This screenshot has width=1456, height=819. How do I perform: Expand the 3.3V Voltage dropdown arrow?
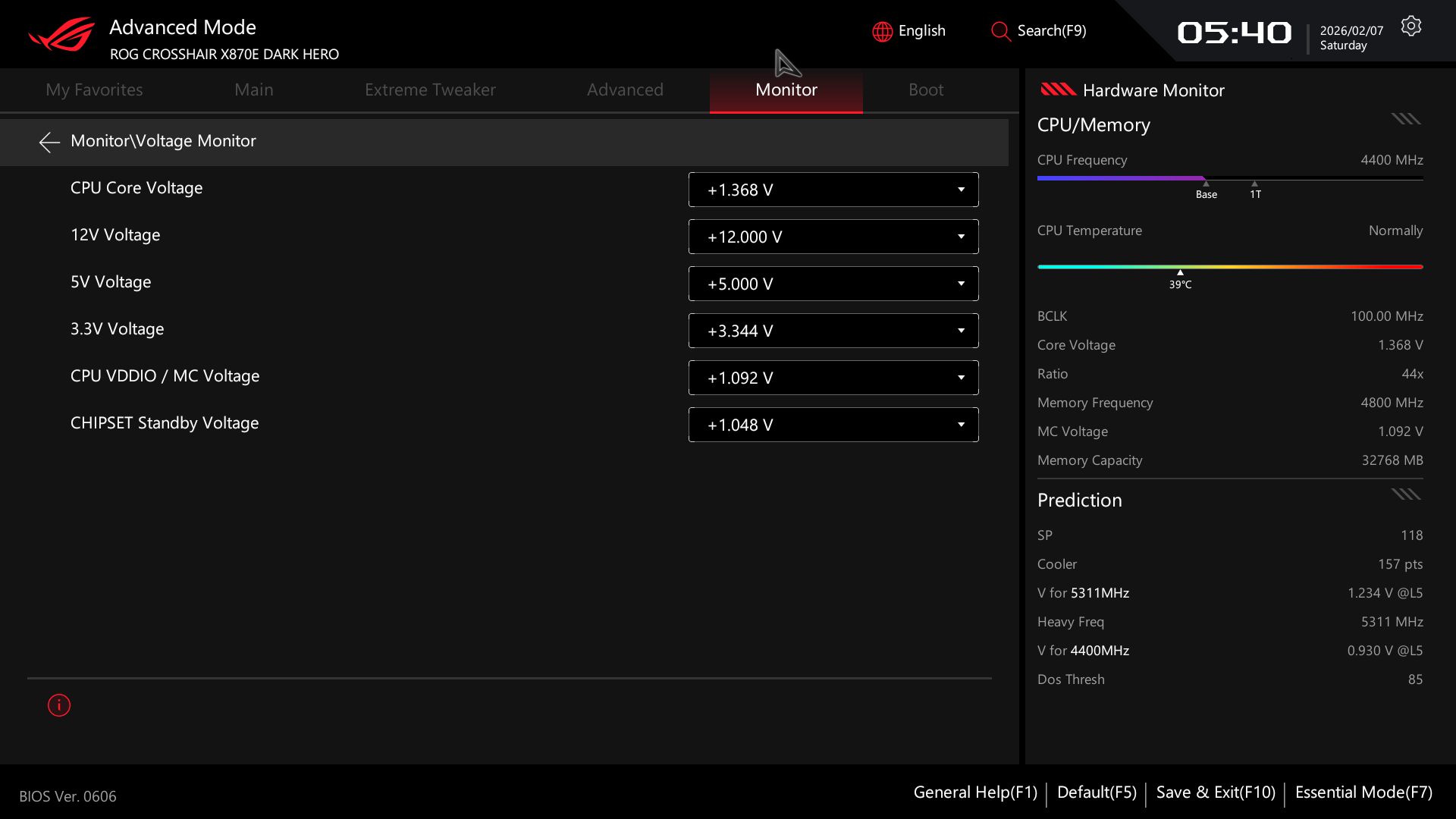(x=961, y=331)
